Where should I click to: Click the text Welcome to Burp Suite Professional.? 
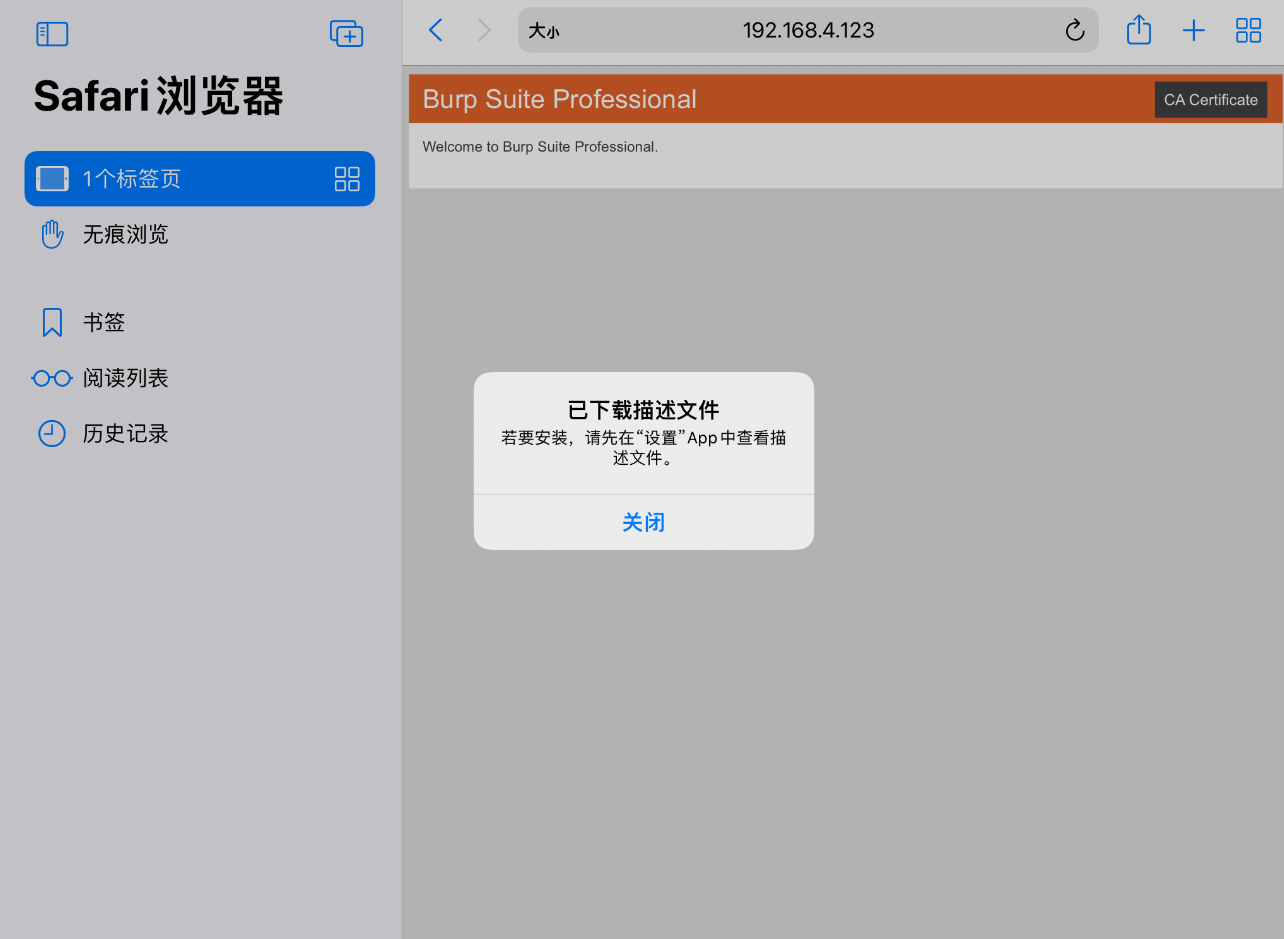tap(540, 147)
